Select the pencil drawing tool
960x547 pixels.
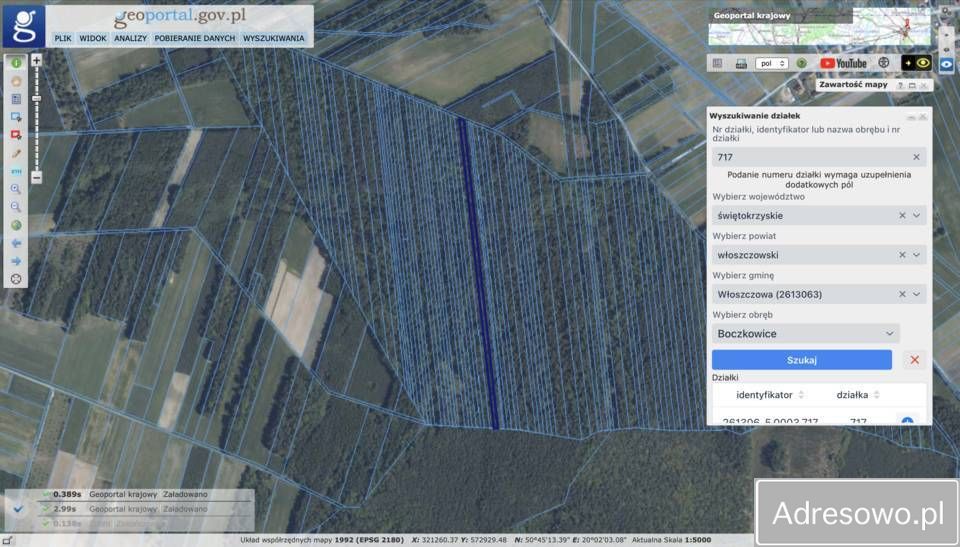pos(16,153)
